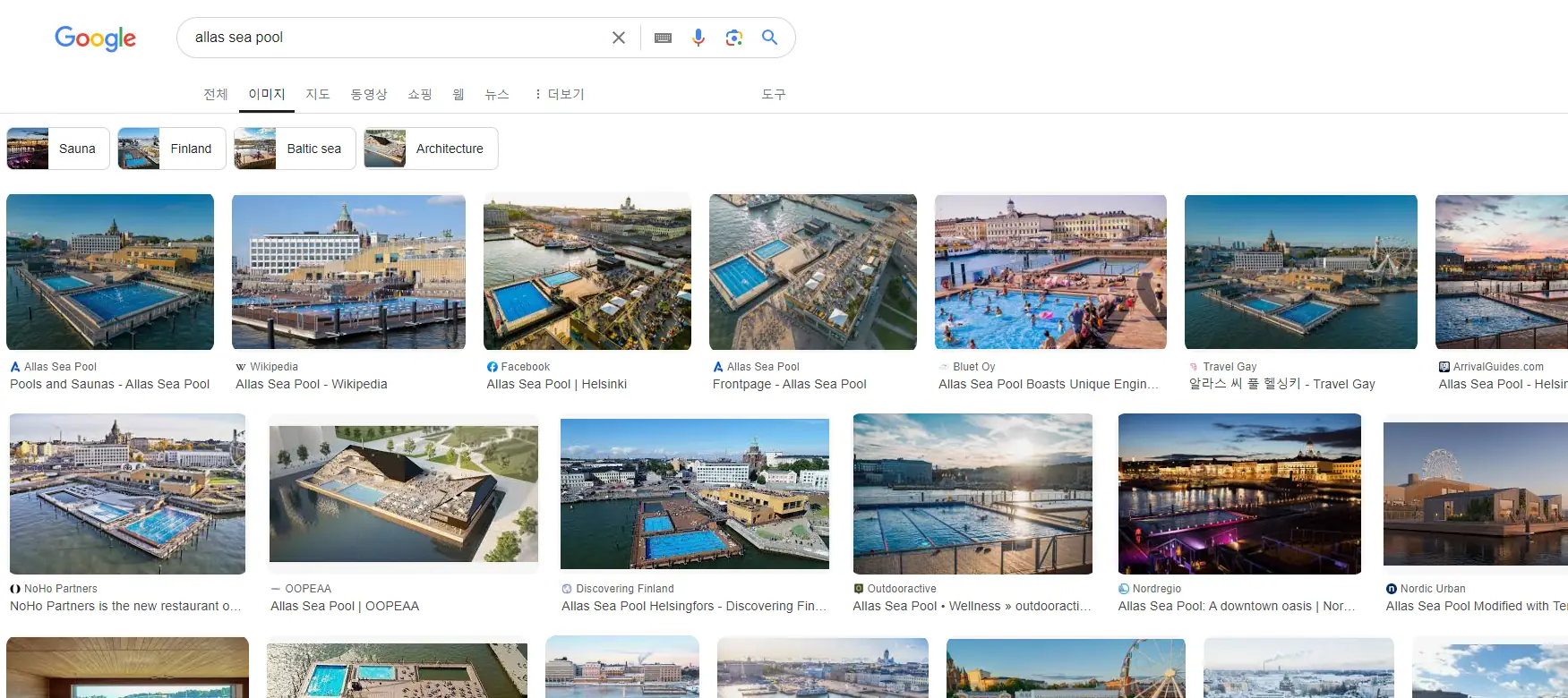Open the Bluet Oy pool image

pyautogui.click(x=1050, y=272)
